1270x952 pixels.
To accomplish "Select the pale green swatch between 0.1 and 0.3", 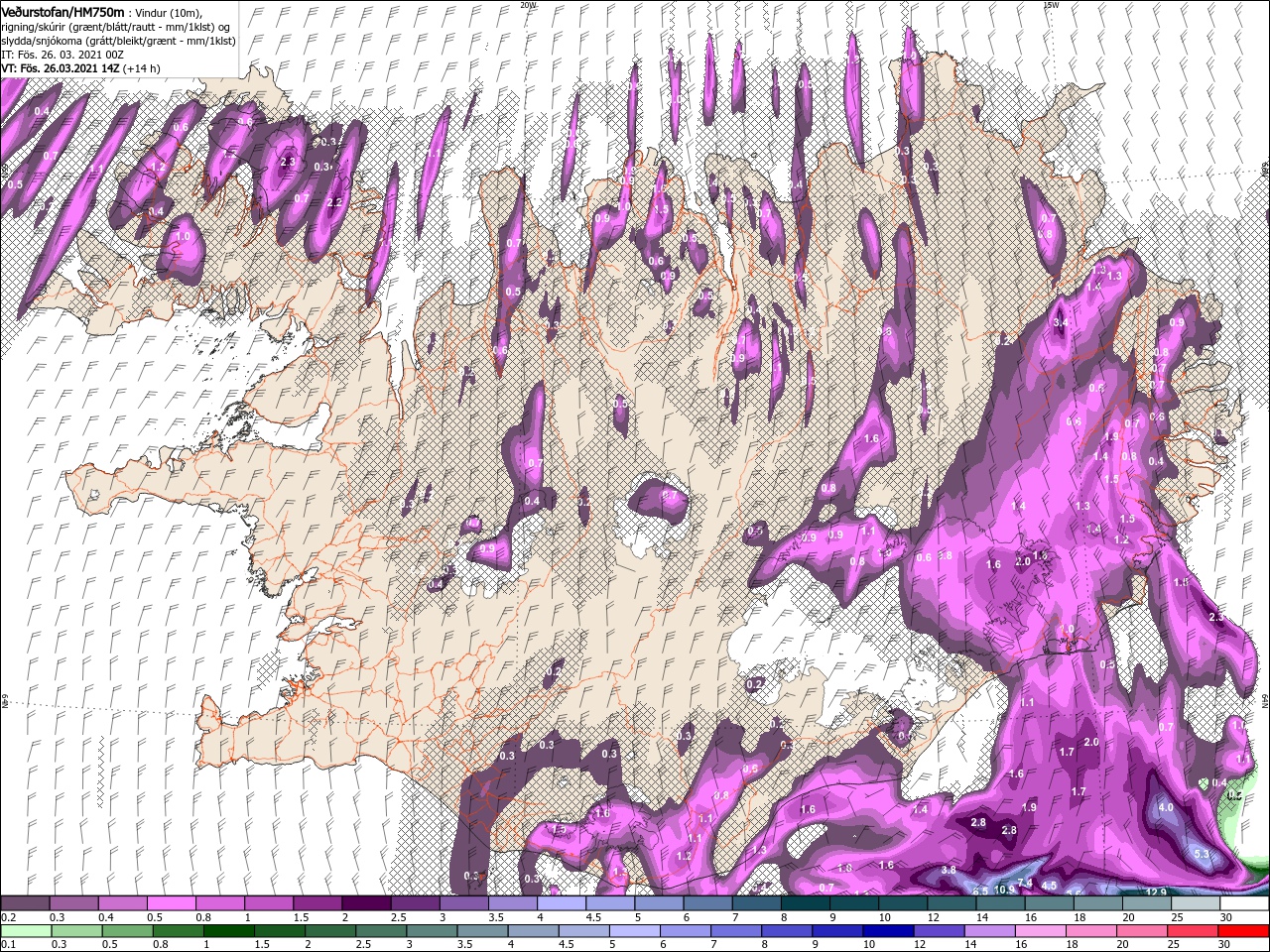I will pos(25,930).
